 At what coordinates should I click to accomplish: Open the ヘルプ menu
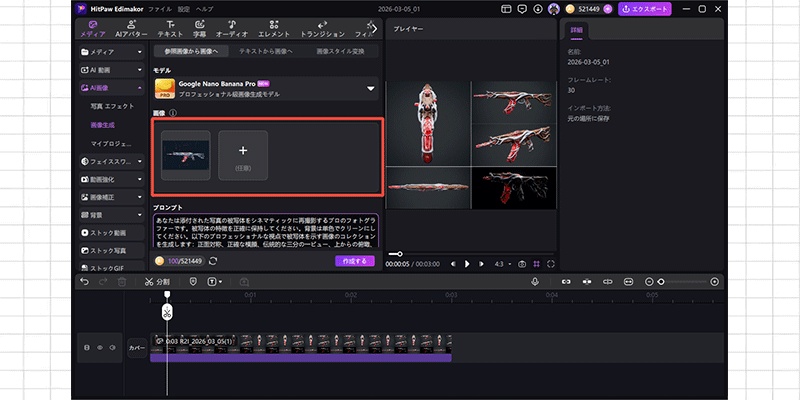coord(205,9)
